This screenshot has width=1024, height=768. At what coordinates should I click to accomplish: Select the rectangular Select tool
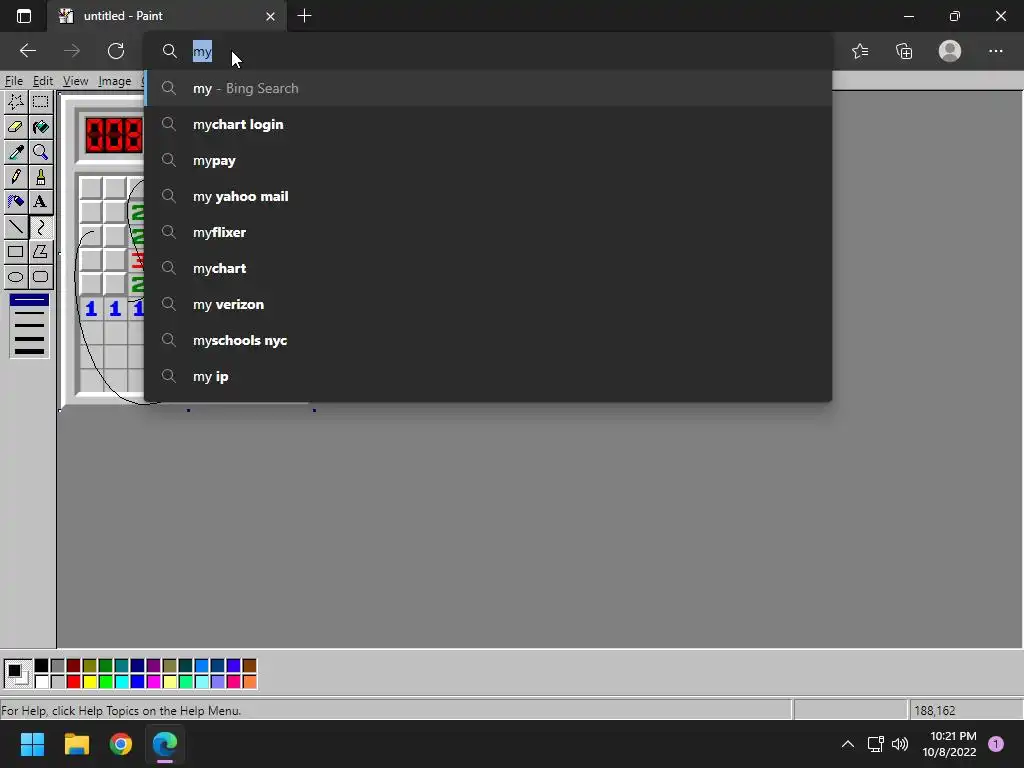(40, 102)
